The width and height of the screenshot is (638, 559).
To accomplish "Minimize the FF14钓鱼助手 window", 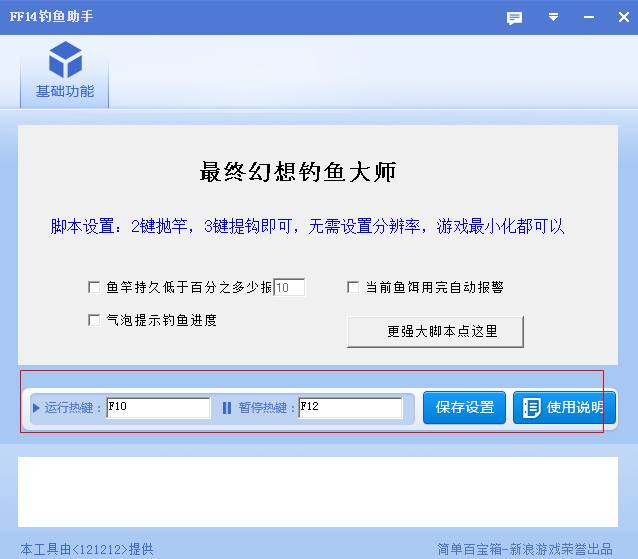I will 589,17.
